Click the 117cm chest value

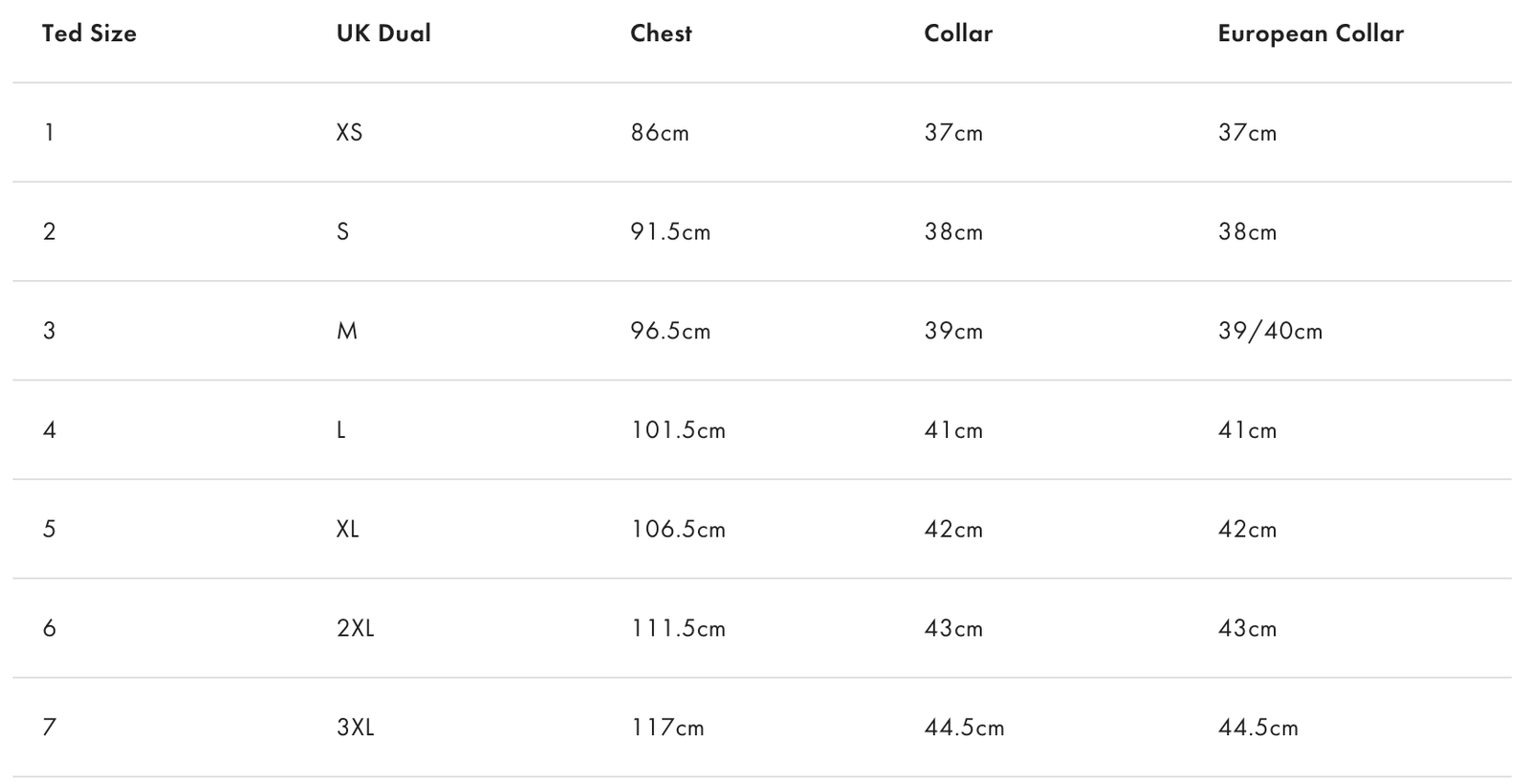click(667, 728)
